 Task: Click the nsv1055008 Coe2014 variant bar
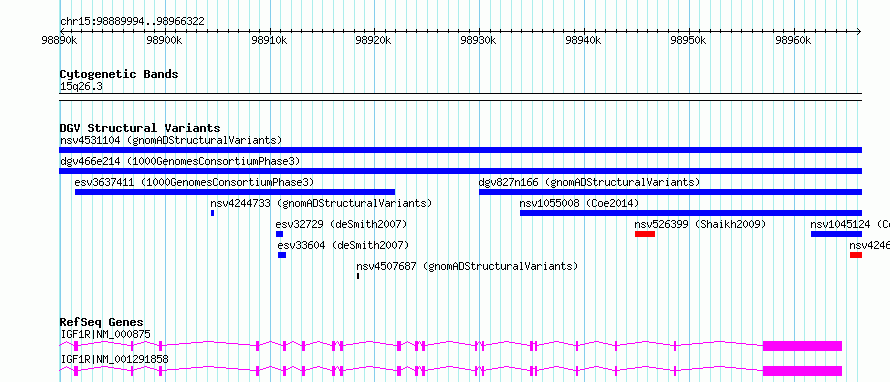click(x=691, y=213)
